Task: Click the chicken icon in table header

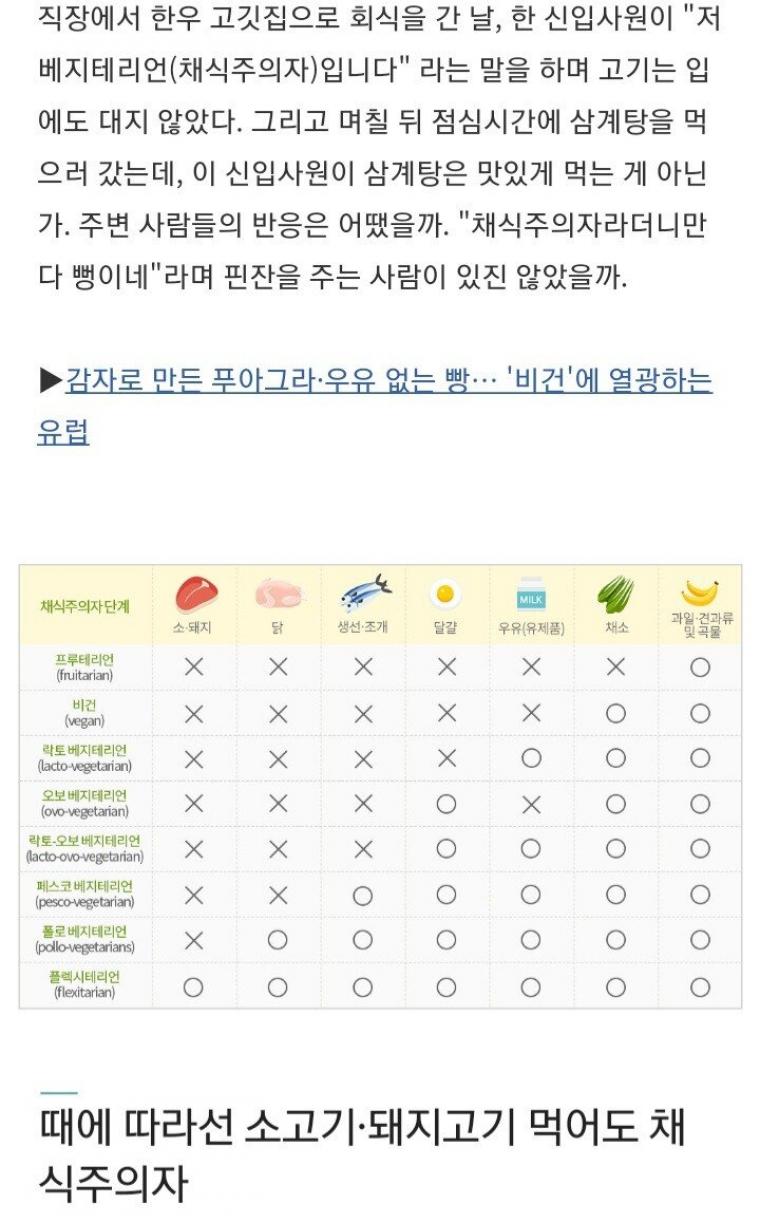Action: click(278, 595)
